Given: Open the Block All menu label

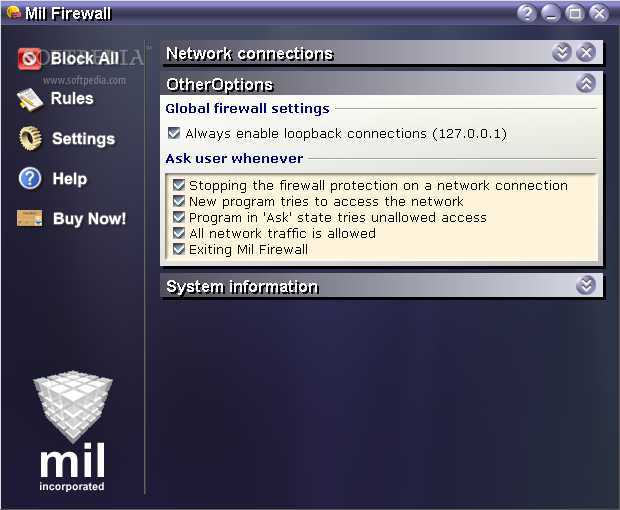Looking at the screenshot, I should pyautogui.click(x=85, y=59).
